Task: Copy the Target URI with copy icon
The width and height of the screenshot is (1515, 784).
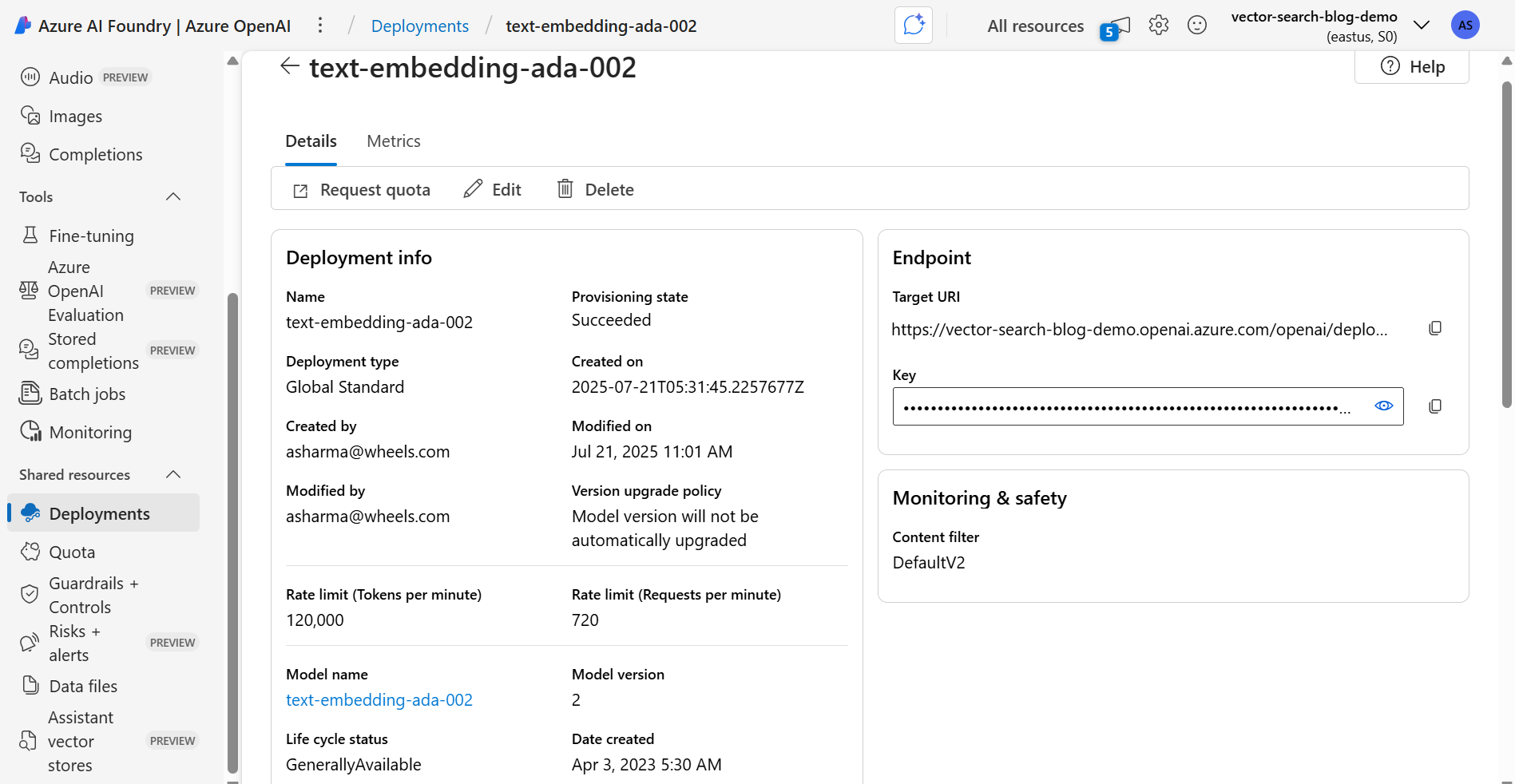Action: click(1435, 328)
